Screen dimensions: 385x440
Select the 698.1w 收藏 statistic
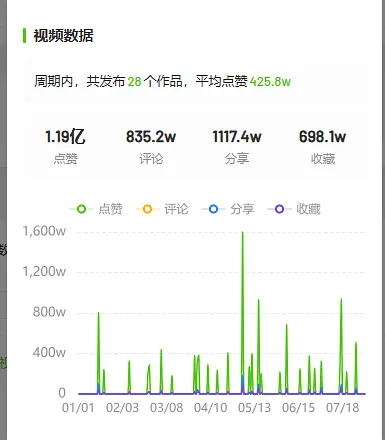323,146
